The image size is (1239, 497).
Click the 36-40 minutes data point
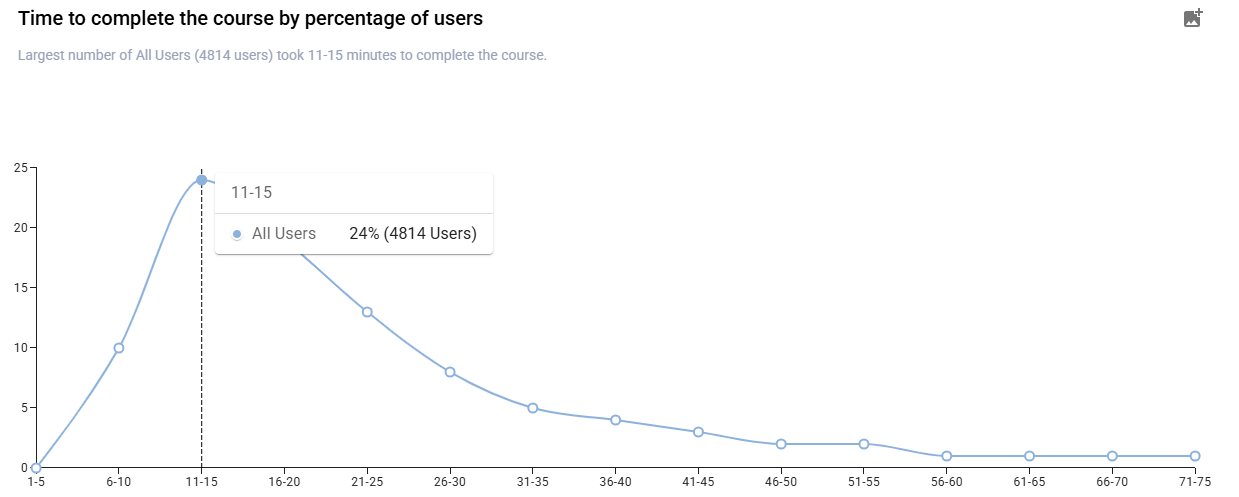click(x=616, y=420)
